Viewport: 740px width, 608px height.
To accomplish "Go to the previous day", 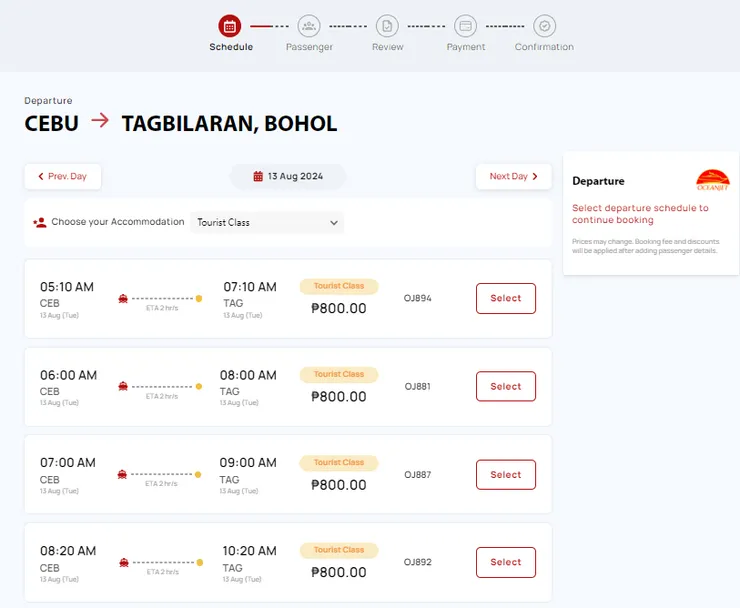I will [62, 177].
